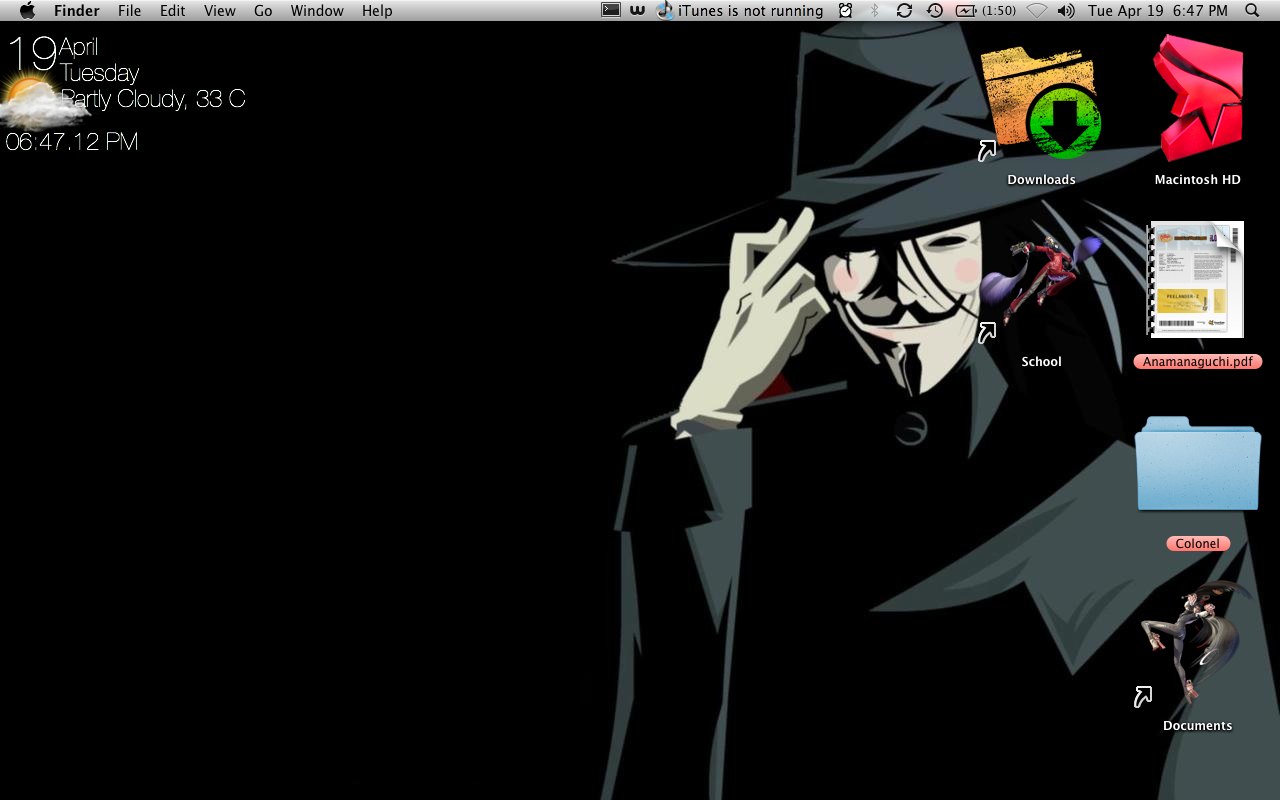Click the 'Macintosh HD' icon label
This screenshot has height=800, width=1280.
click(1198, 180)
